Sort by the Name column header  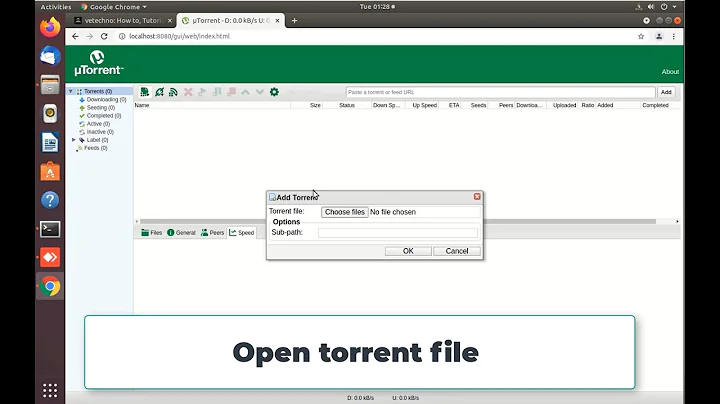click(x=212, y=105)
